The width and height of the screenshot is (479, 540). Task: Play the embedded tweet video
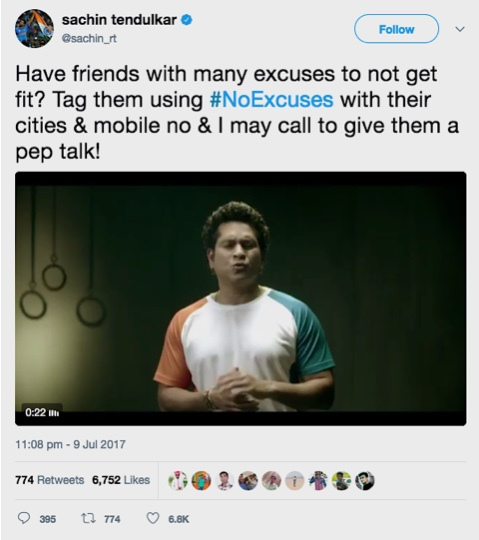click(240, 298)
